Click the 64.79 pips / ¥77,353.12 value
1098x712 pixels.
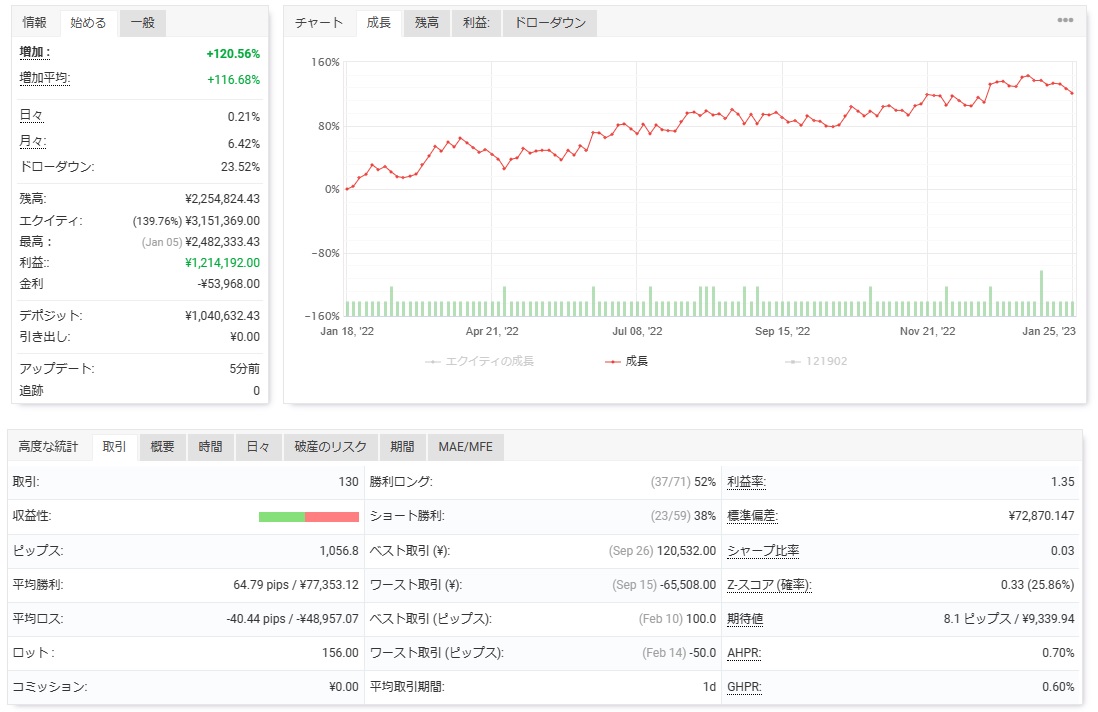[x=296, y=585]
